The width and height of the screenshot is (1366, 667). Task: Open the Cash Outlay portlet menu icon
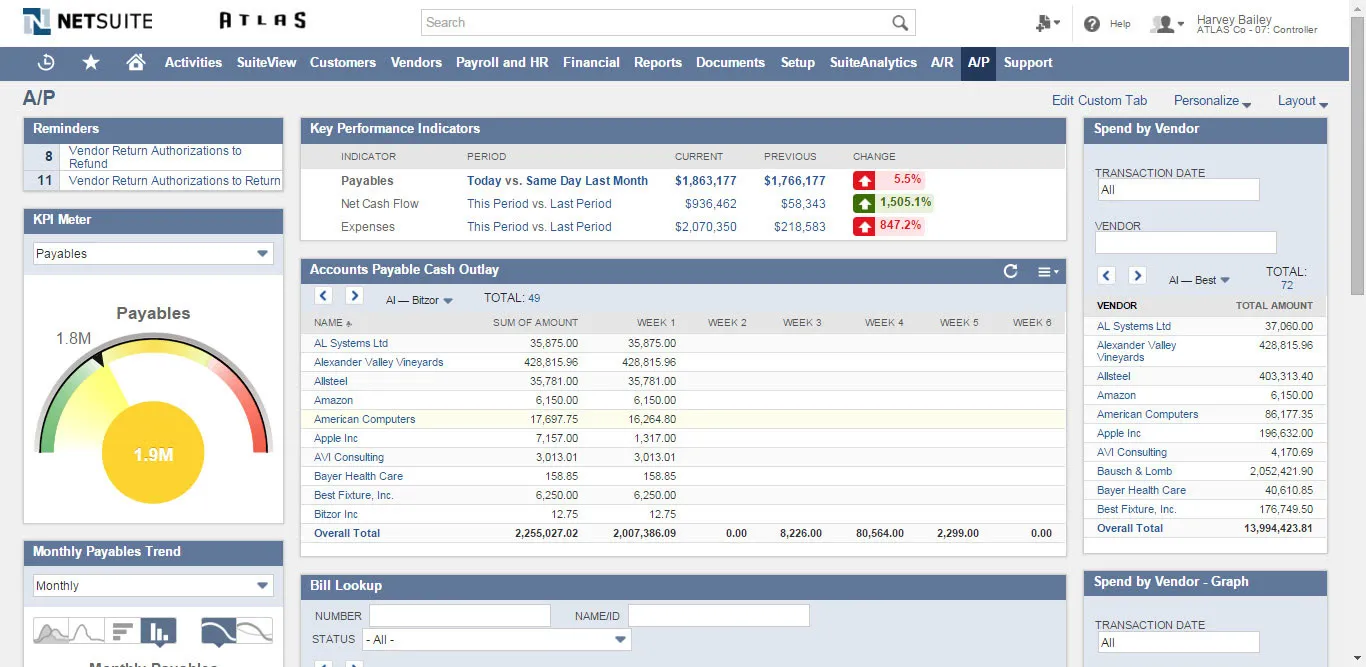coord(1044,271)
